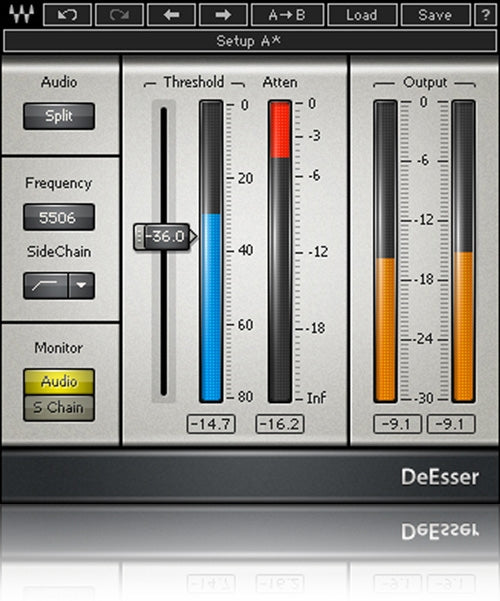Open the Load preset menu
This screenshot has height=601, width=500.
[x=362, y=15]
